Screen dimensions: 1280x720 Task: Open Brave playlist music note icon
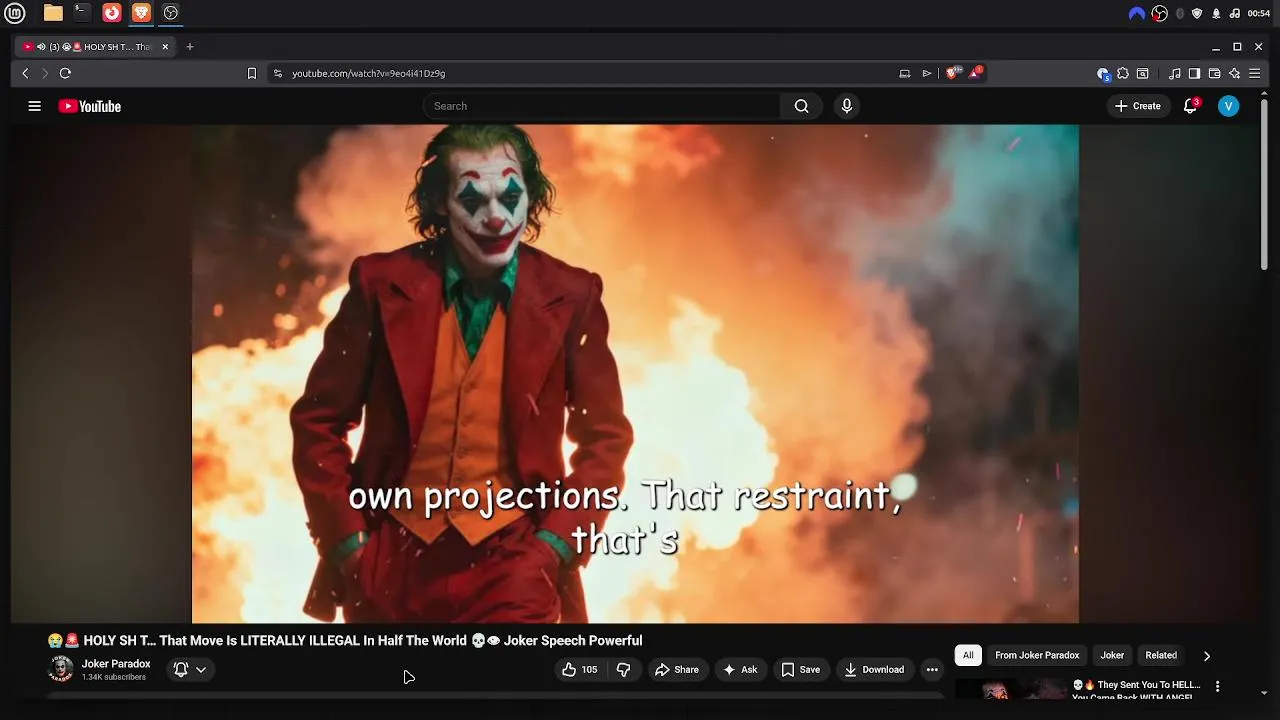(1174, 73)
